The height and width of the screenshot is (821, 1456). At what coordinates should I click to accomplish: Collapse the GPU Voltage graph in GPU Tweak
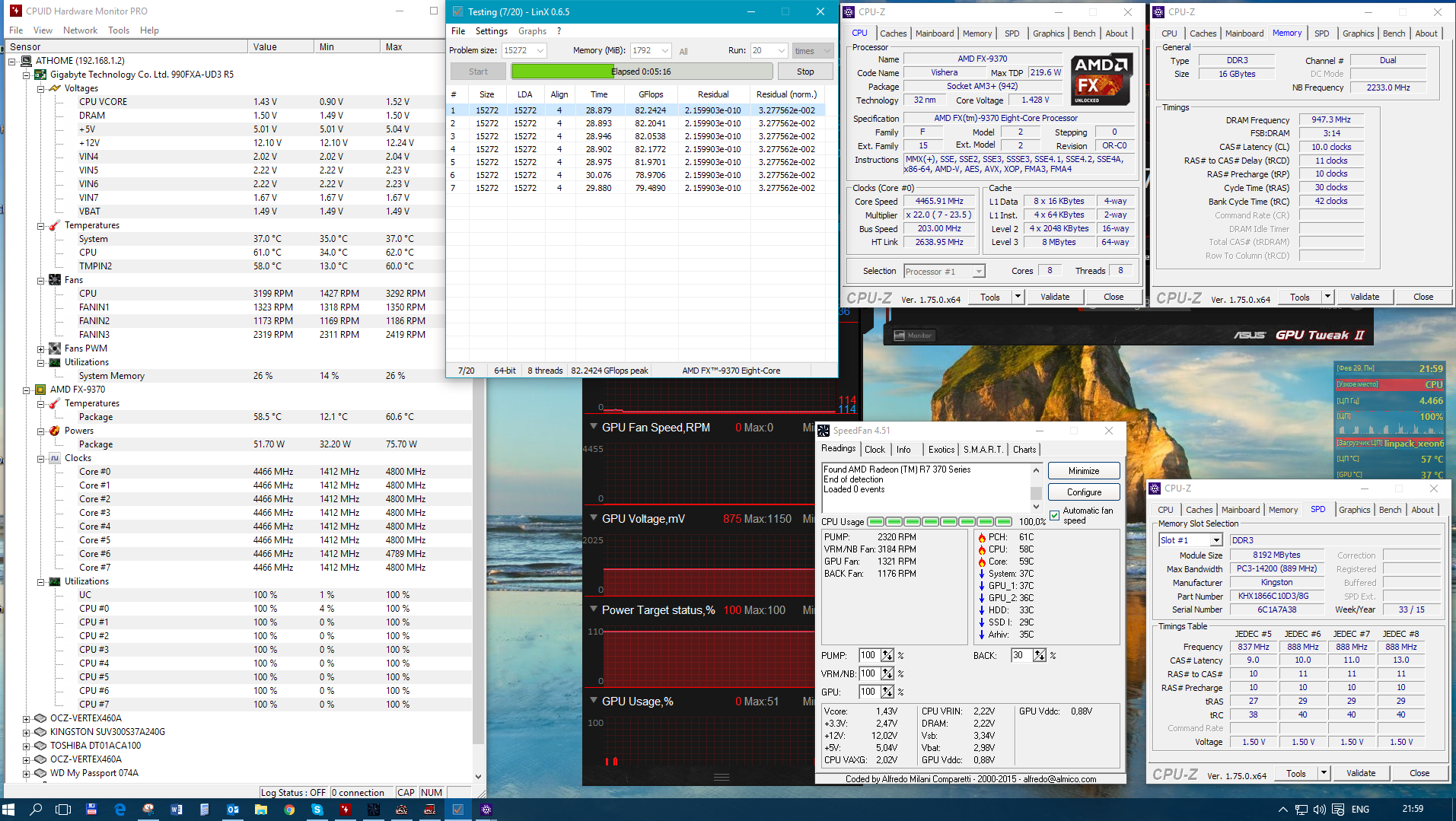[594, 518]
